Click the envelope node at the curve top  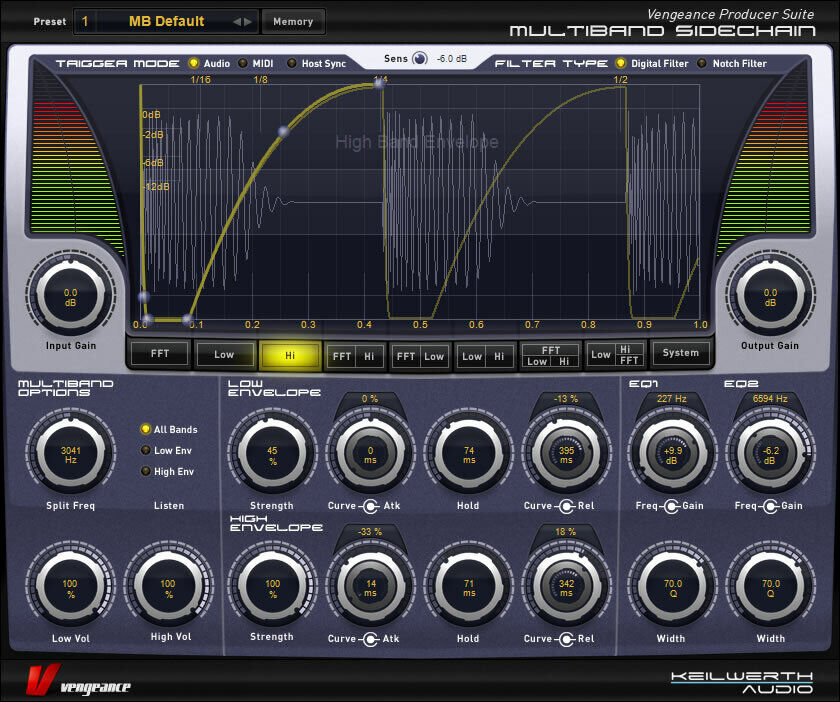tap(379, 84)
